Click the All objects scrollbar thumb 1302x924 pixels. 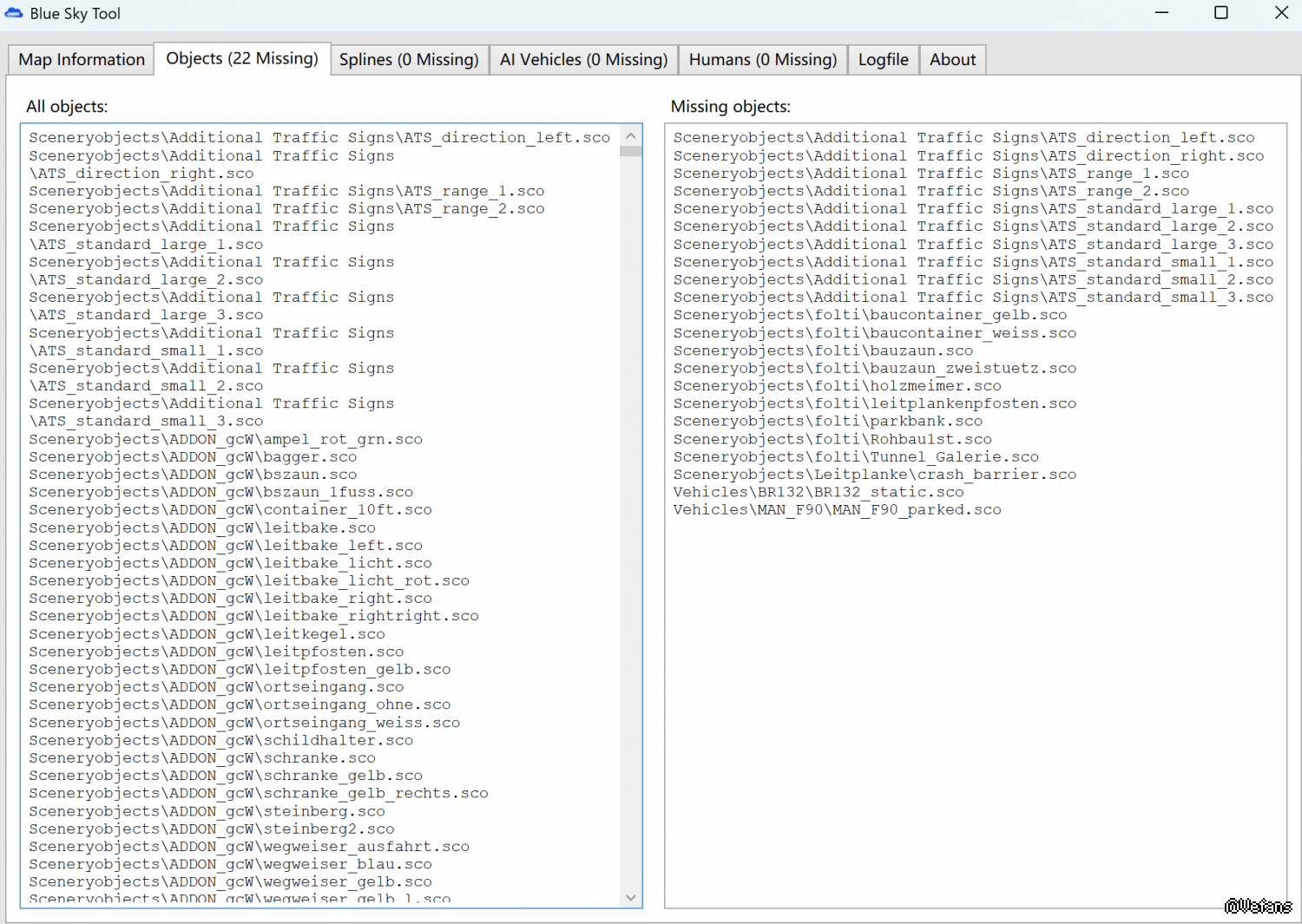[x=631, y=151]
